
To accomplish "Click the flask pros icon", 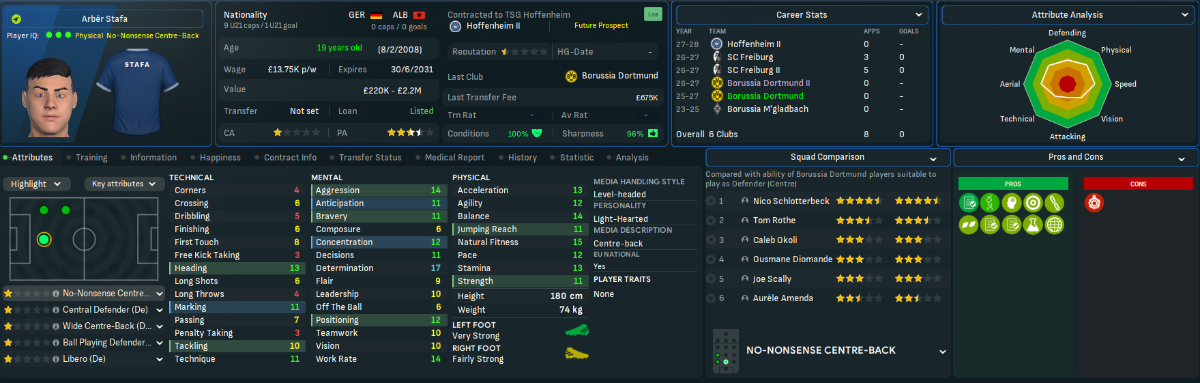I will 1032,225.
